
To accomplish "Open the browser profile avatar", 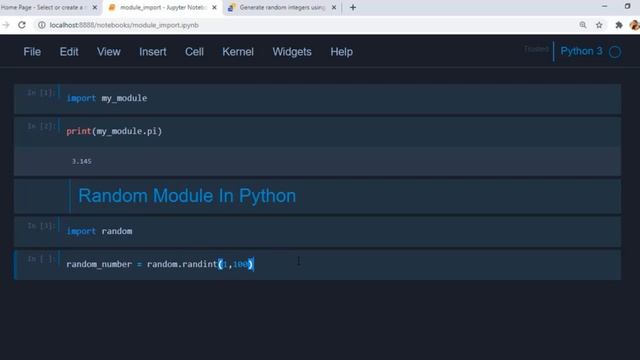I will 635,25.
